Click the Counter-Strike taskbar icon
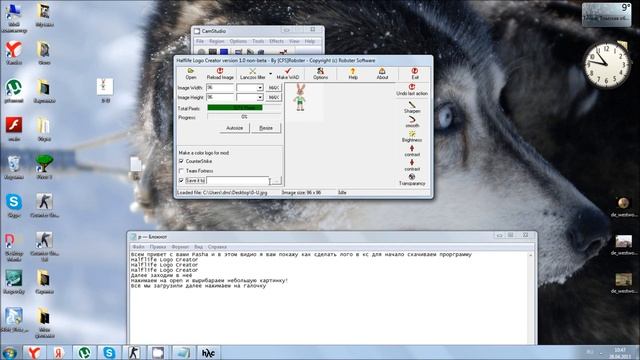This screenshot has width=640, height=360. (x=133, y=352)
